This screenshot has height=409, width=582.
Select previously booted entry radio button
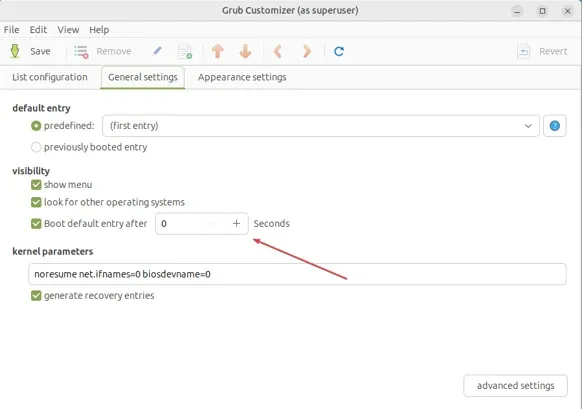pos(36,147)
